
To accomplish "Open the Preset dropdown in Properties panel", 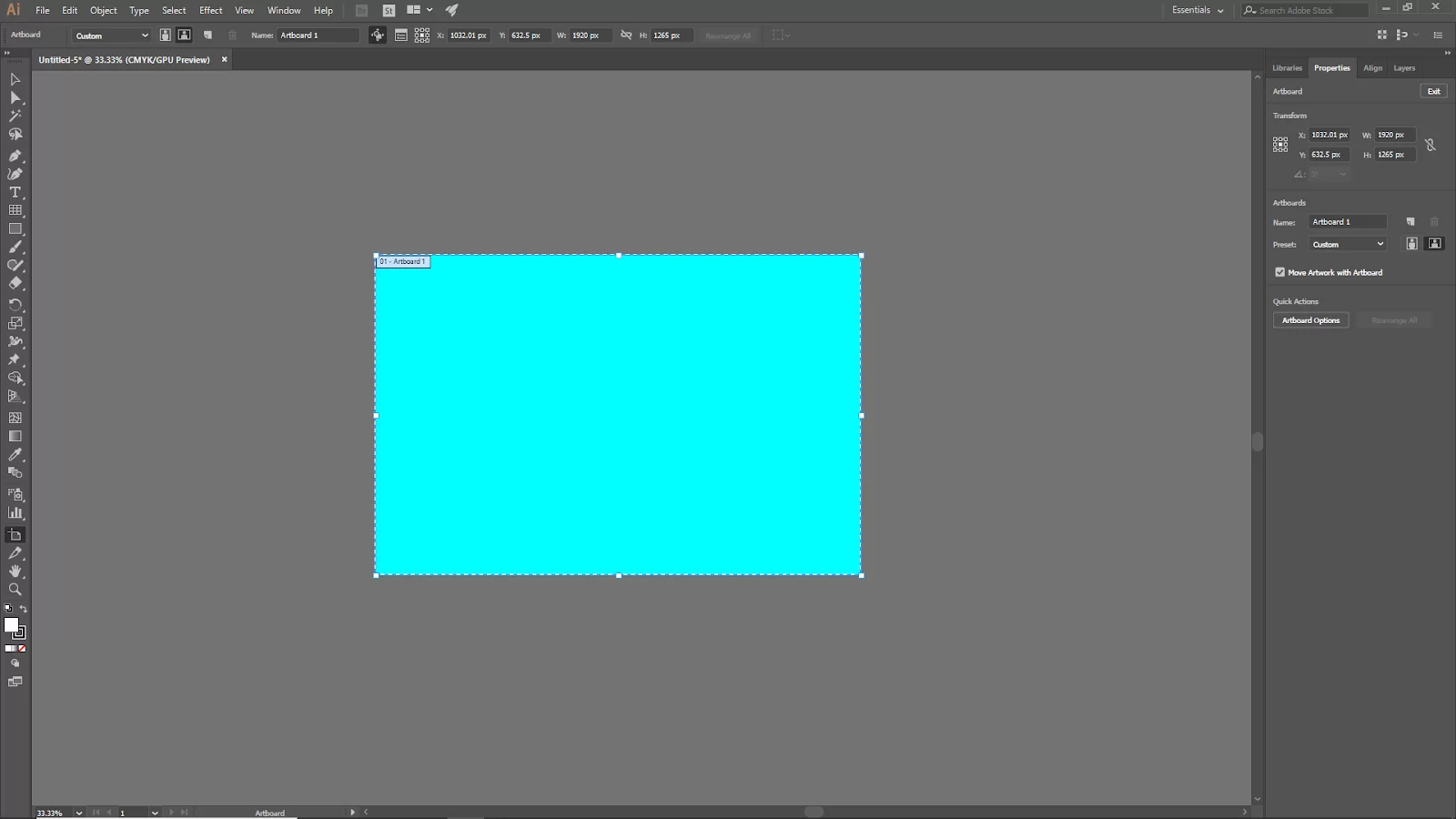I will 1347,244.
